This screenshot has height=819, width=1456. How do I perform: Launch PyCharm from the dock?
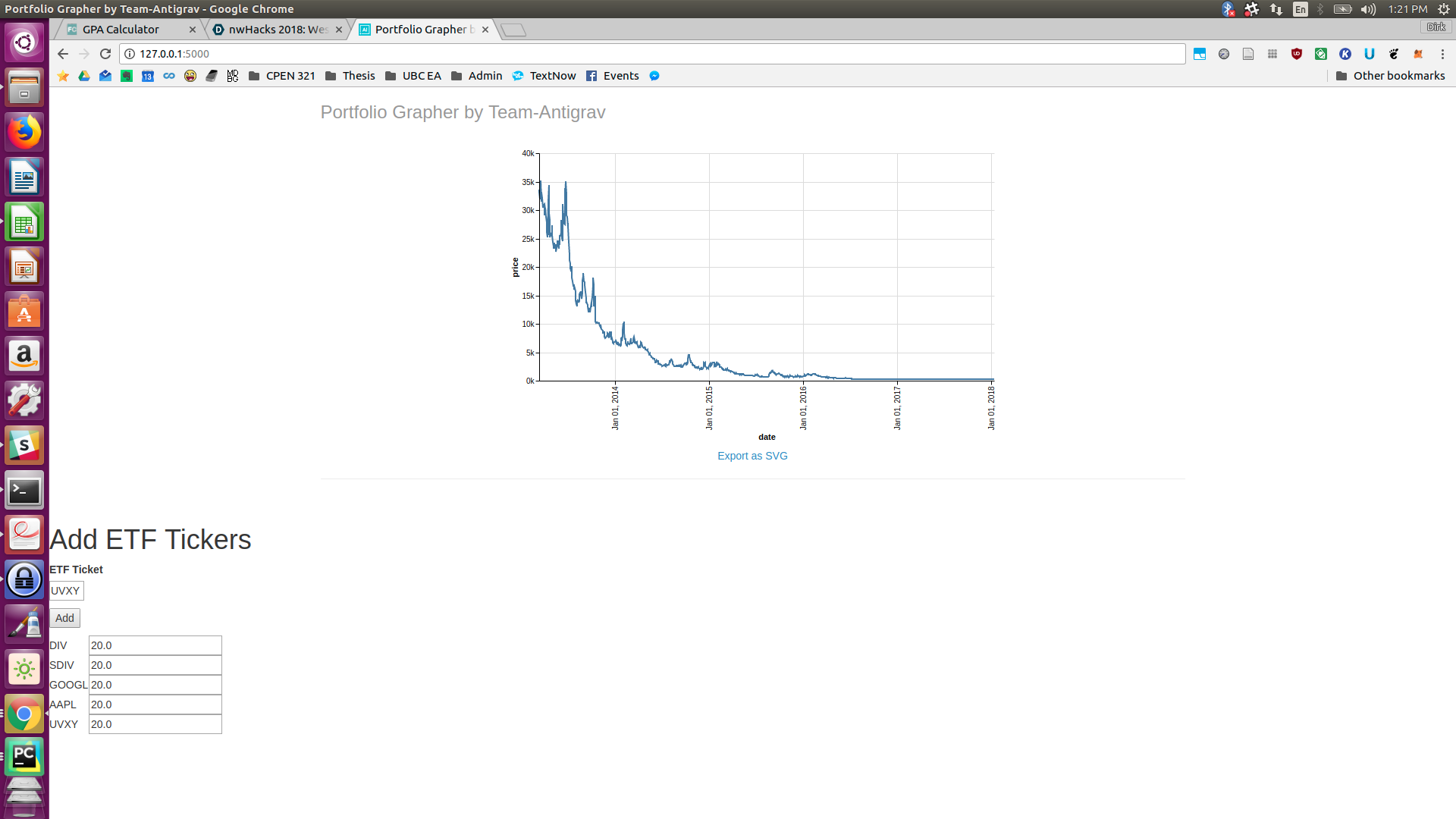(x=24, y=756)
